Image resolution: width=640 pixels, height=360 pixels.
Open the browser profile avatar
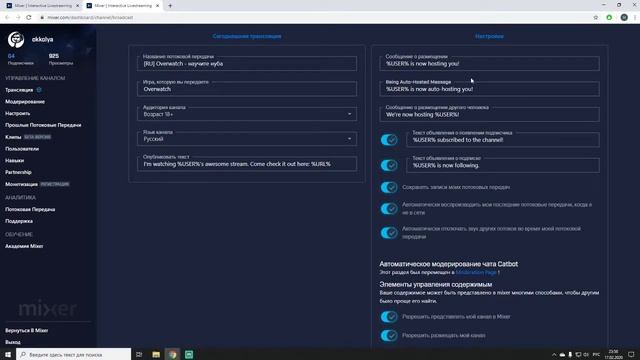pyautogui.click(x=624, y=18)
